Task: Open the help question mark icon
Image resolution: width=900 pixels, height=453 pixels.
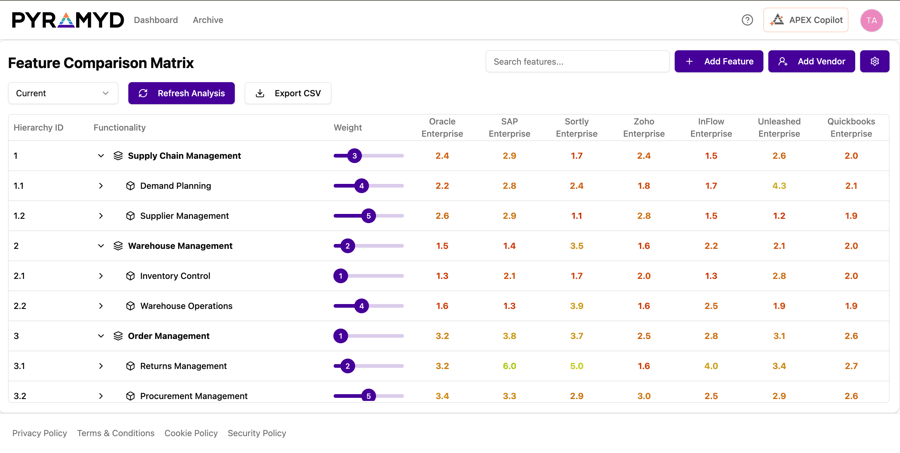Action: (747, 20)
